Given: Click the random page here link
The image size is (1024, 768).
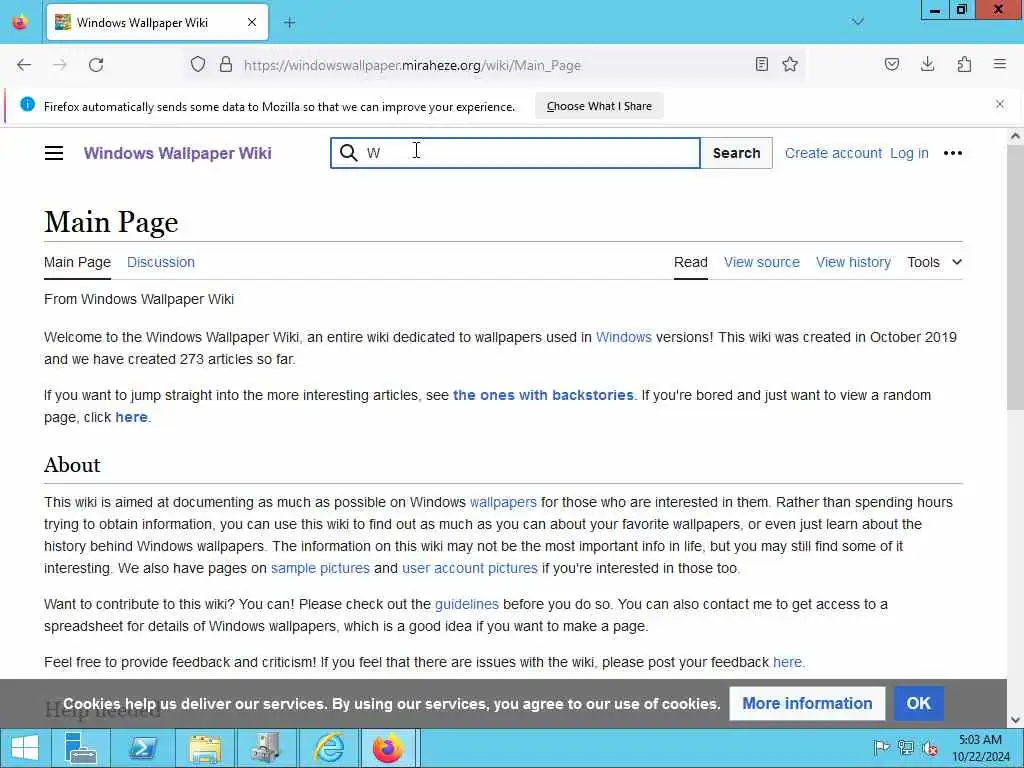Looking at the screenshot, I should (x=131, y=417).
